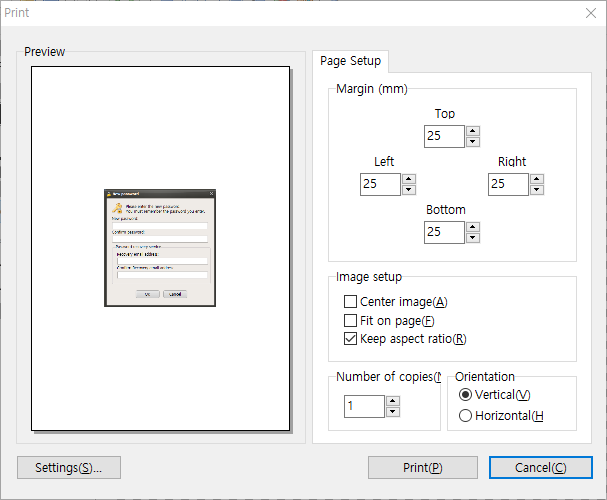
Task: Increase the Top margin with up arrow
Action: pos(473,131)
